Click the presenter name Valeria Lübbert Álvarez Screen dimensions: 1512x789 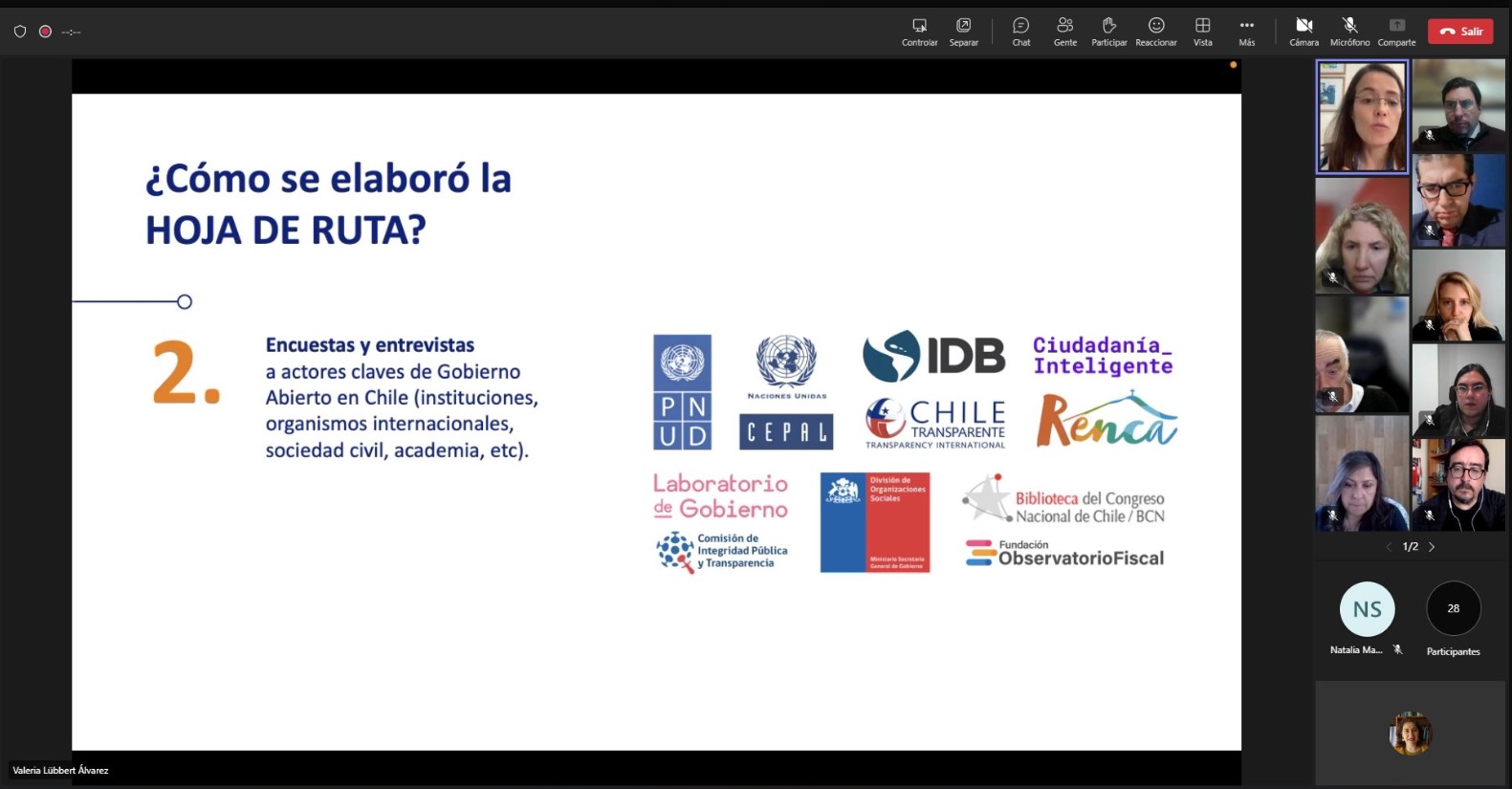pyautogui.click(x=60, y=770)
